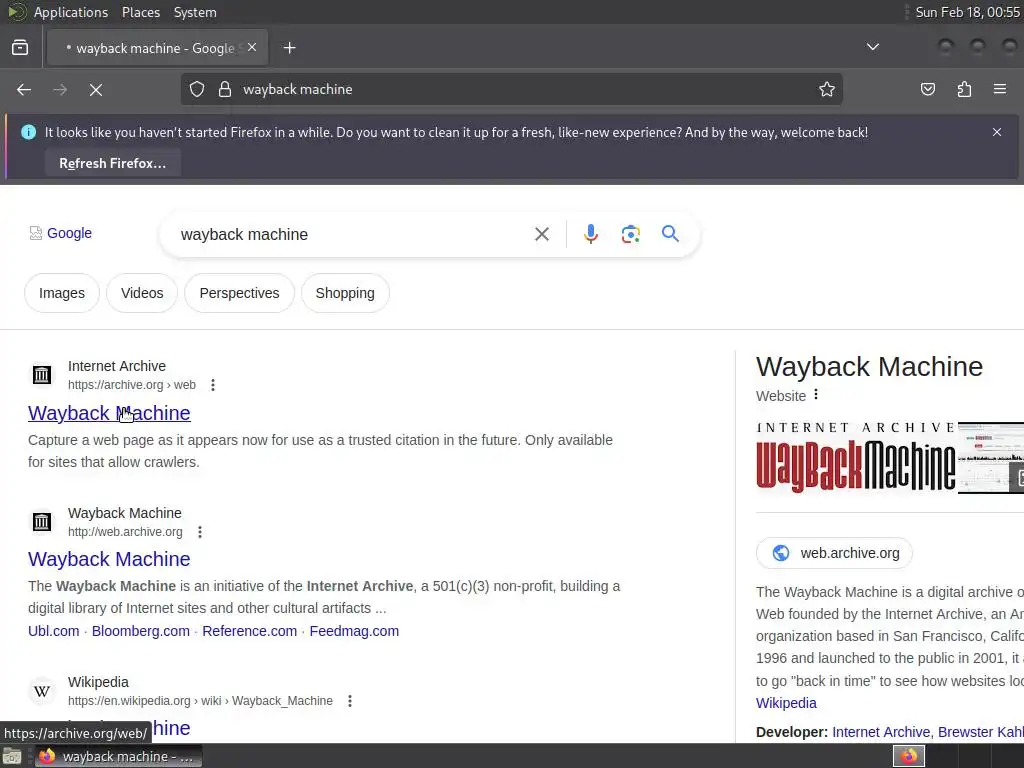
Task: Filter results by Perspectives
Action: (239, 293)
